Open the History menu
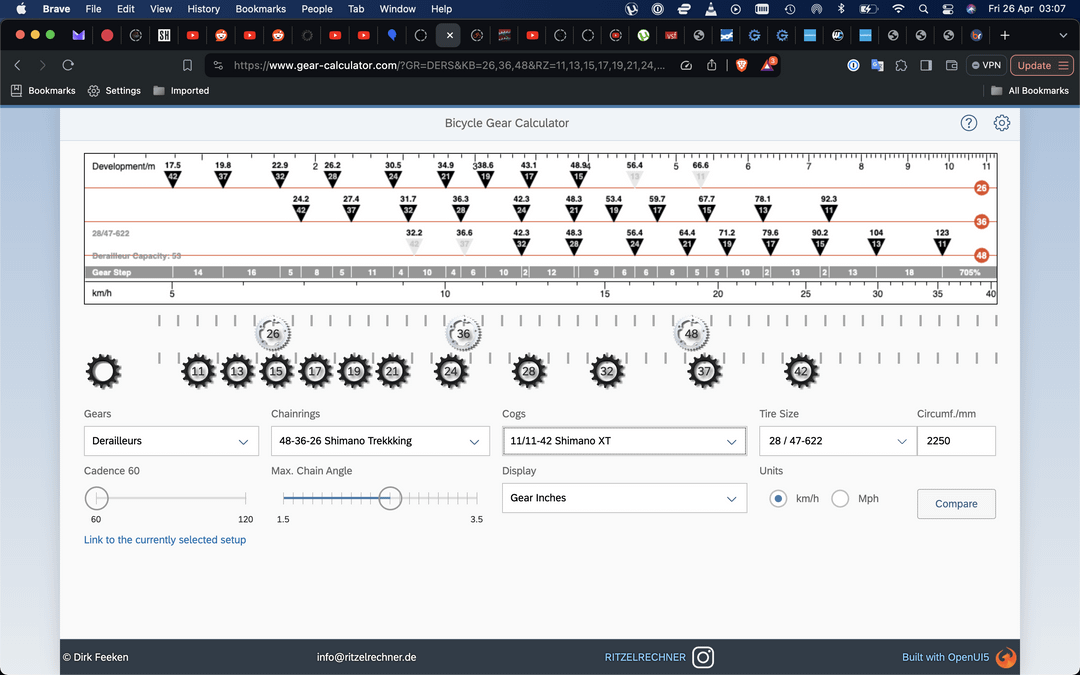Image resolution: width=1080 pixels, height=675 pixels. [x=203, y=9]
